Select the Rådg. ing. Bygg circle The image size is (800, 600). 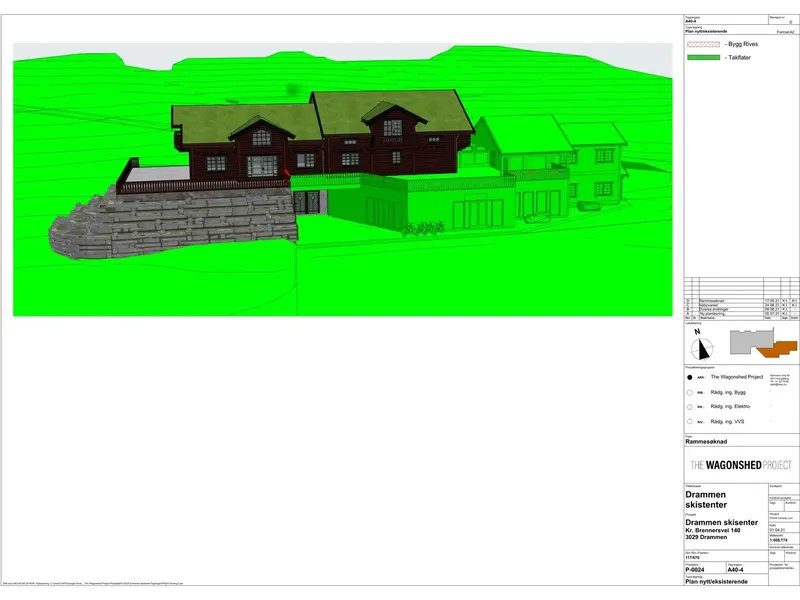(690, 393)
